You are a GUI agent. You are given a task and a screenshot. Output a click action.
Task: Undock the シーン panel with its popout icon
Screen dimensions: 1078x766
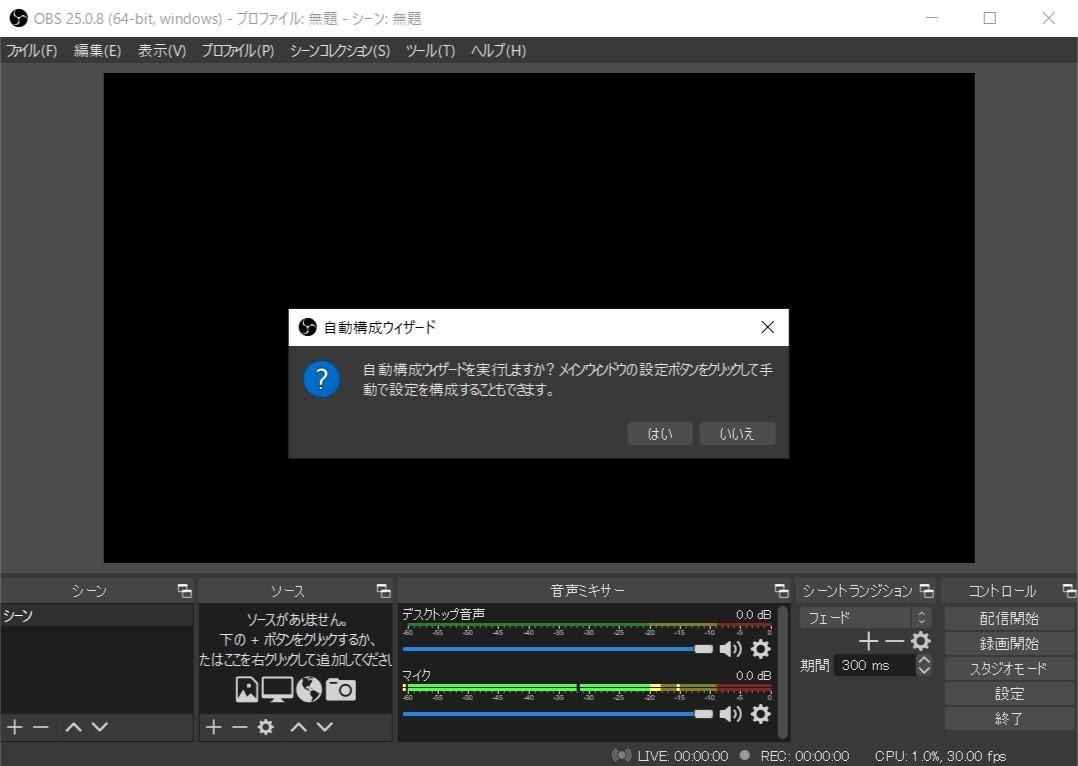tap(184, 591)
